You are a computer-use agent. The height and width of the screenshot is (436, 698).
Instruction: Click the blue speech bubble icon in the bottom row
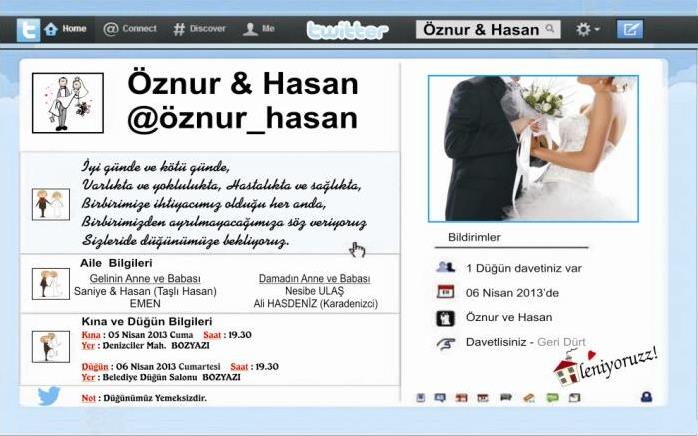click(x=440, y=398)
